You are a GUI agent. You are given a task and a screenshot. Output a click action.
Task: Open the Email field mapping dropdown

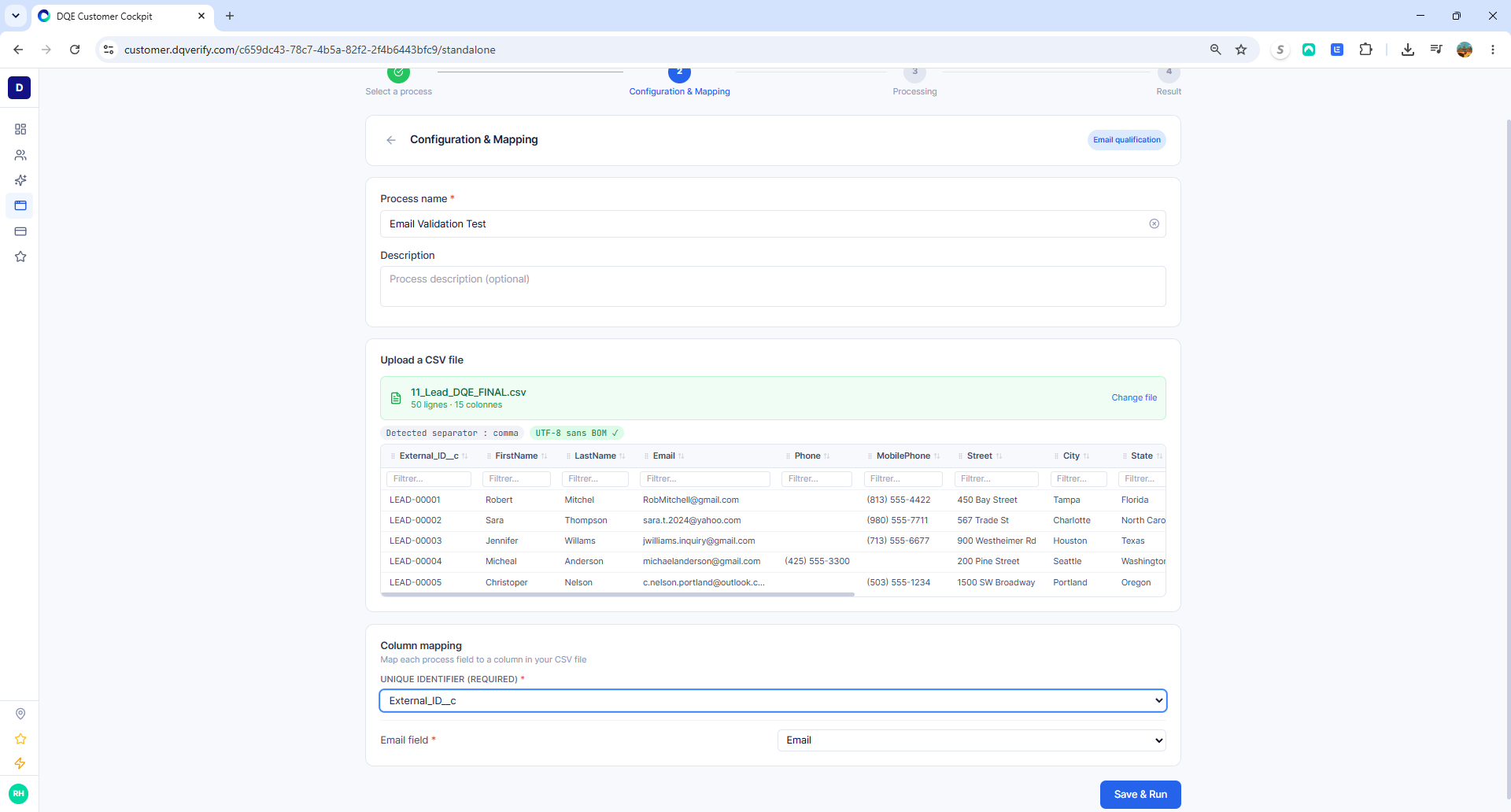971,740
